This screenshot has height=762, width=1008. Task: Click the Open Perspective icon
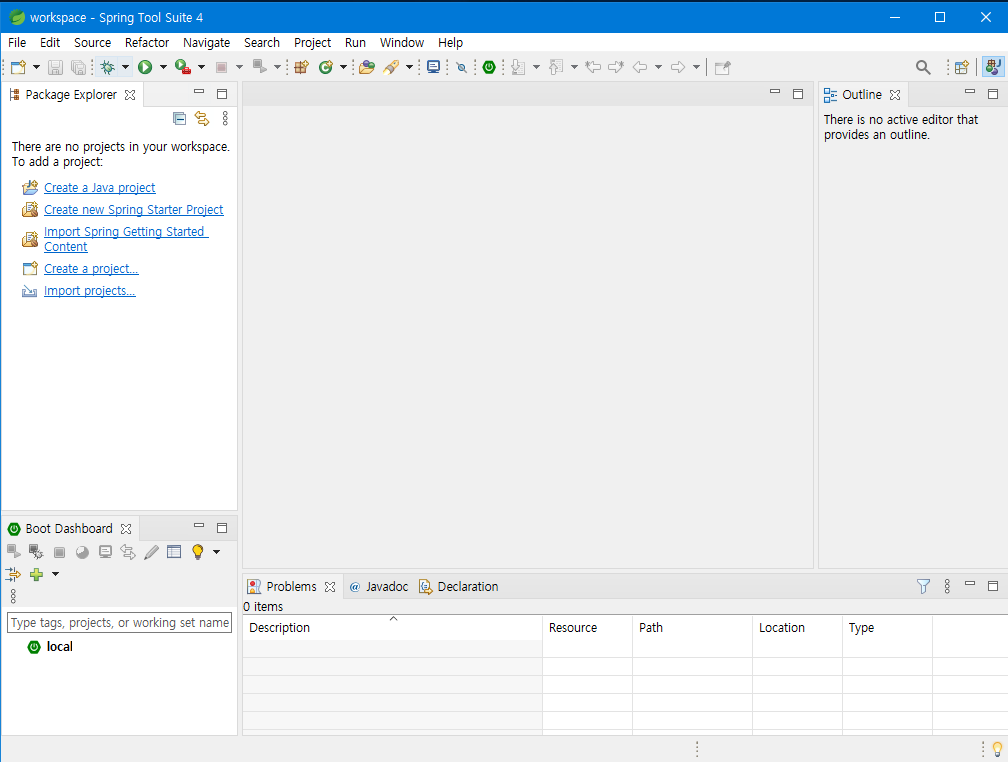[962, 67]
